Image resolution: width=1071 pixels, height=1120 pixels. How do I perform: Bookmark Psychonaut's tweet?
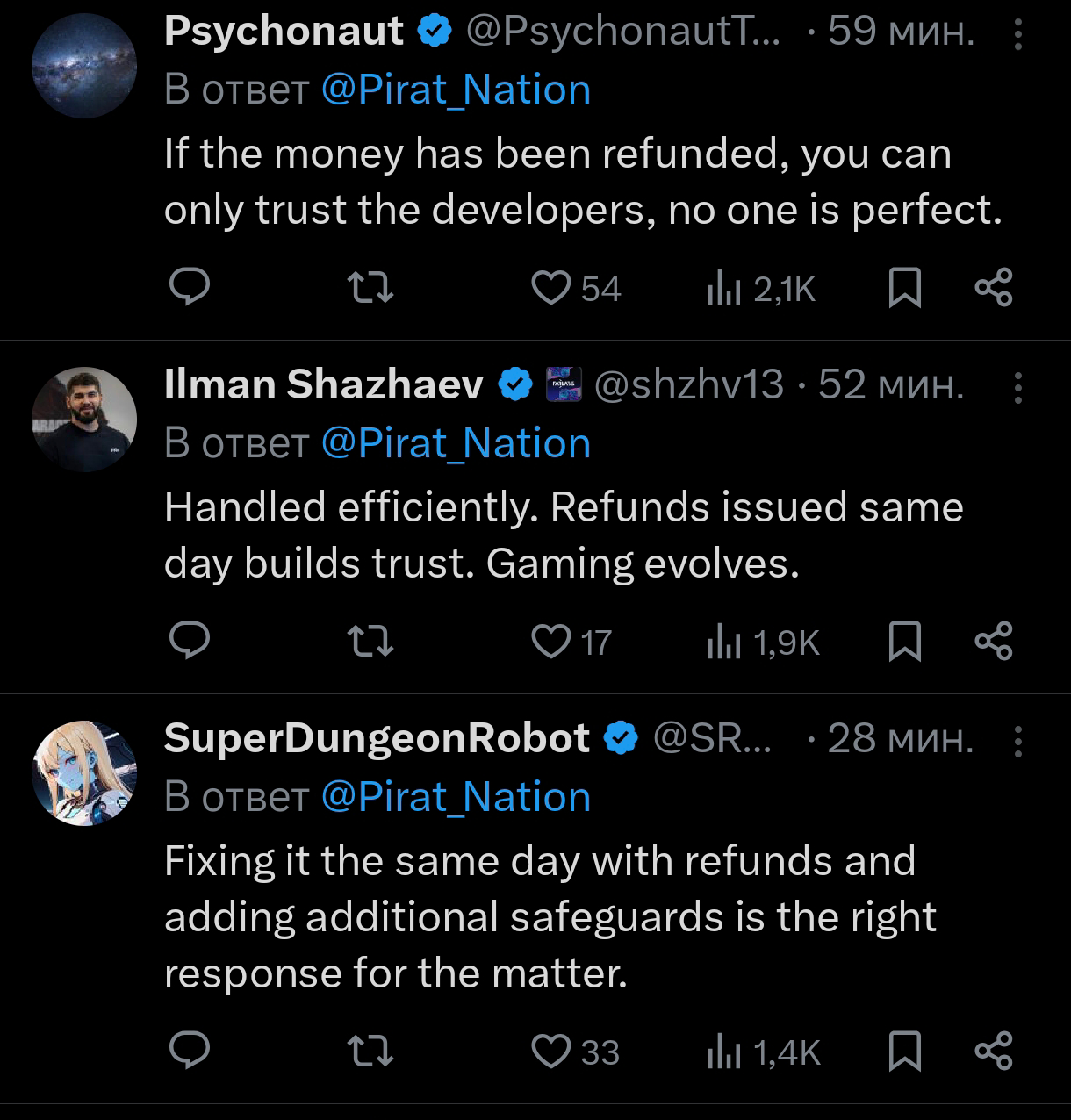coord(904,288)
